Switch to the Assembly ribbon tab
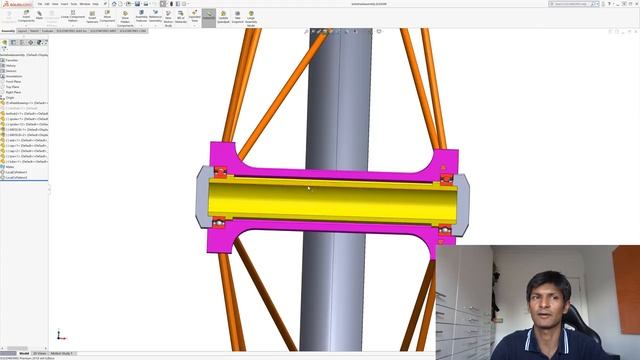Image resolution: width=640 pixels, height=360 pixels. click(8, 31)
